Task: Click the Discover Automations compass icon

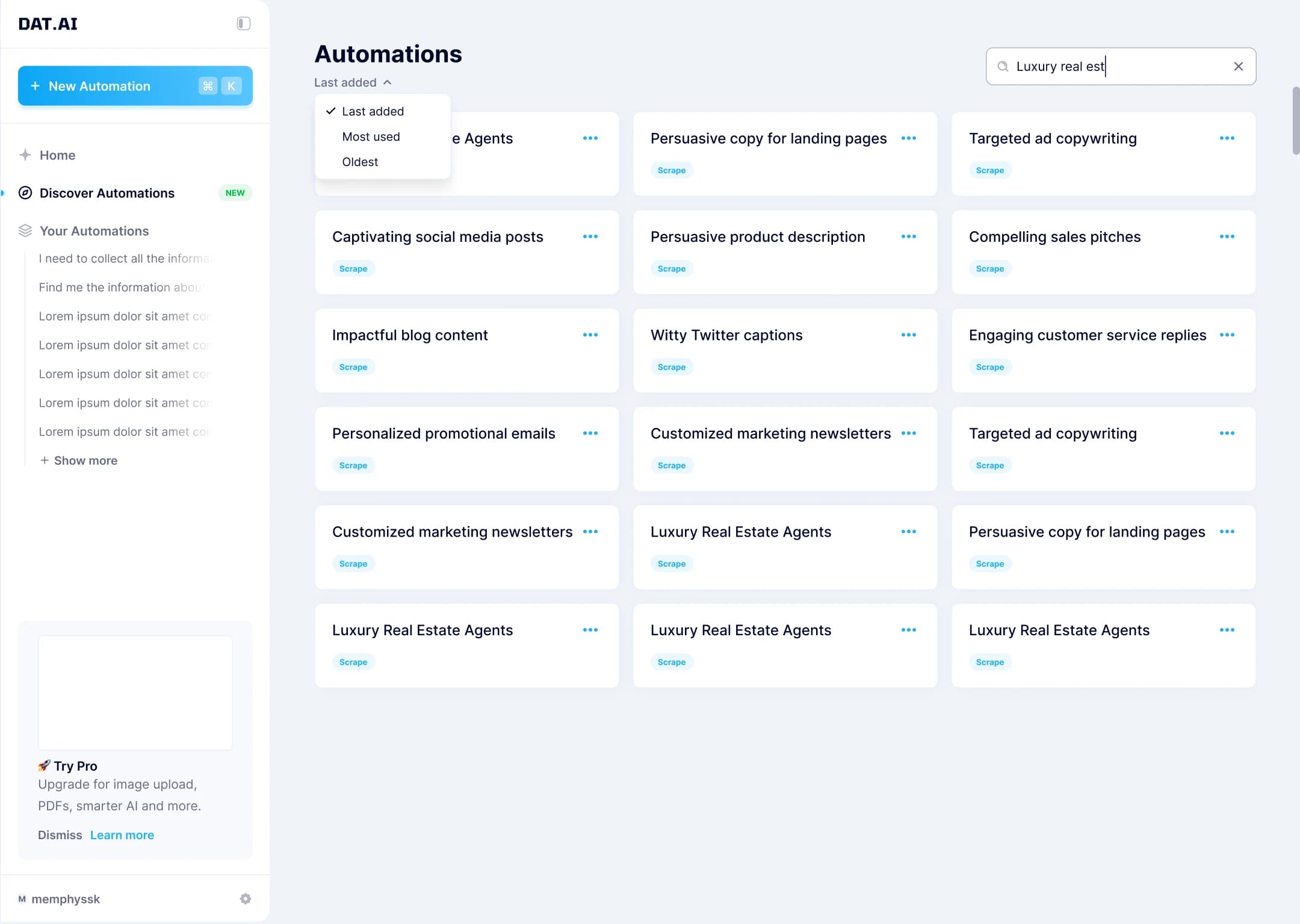Action: pyautogui.click(x=25, y=193)
